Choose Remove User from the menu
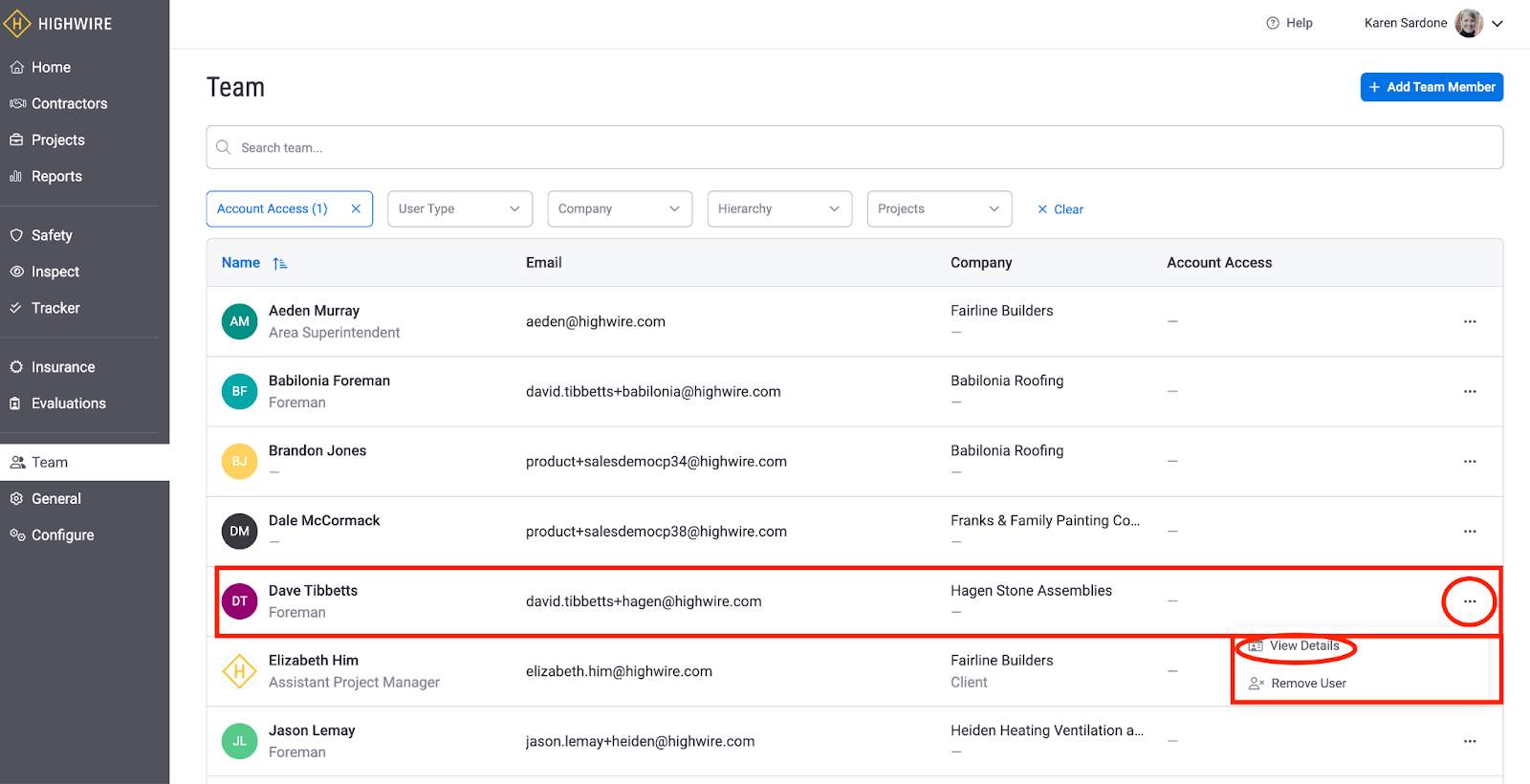 [1298, 684]
